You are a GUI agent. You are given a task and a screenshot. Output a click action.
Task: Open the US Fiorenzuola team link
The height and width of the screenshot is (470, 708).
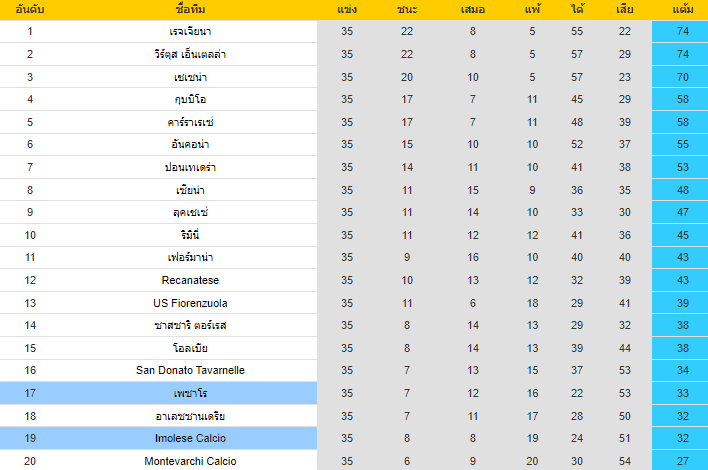click(190, 302)
